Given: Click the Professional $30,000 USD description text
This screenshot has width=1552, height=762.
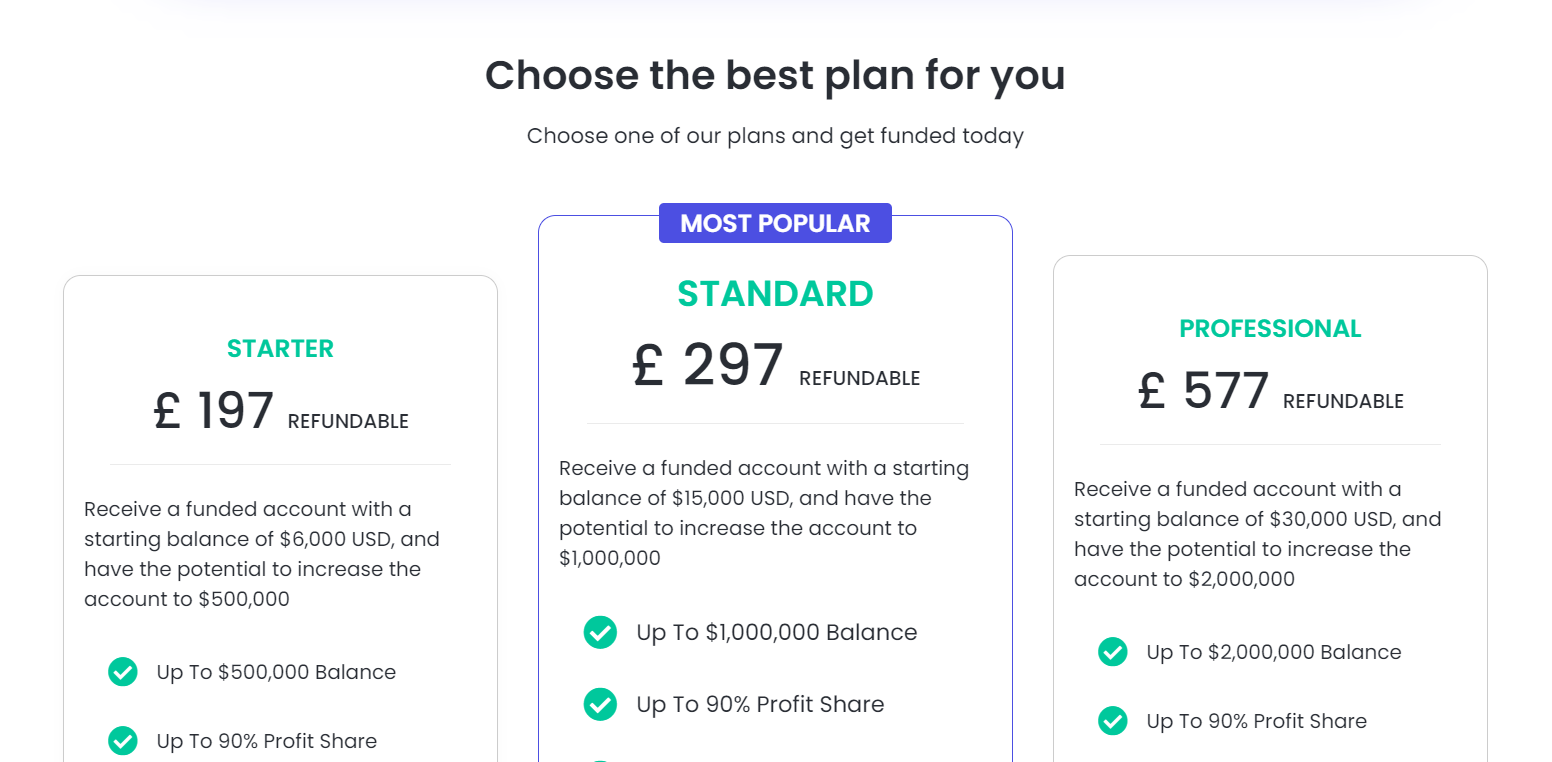Looking at the screenshot, I should (1258, 534).
